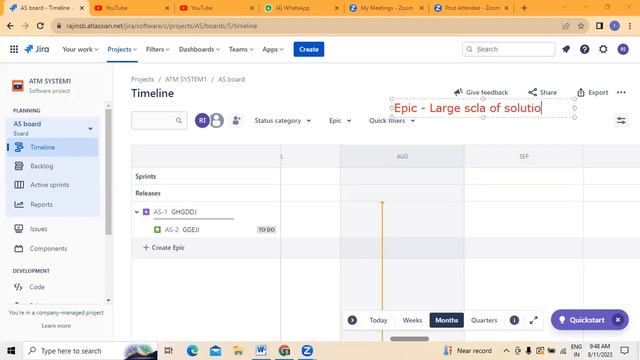
Task: Open the help question mark icon
Action: (x=584, y=49)
